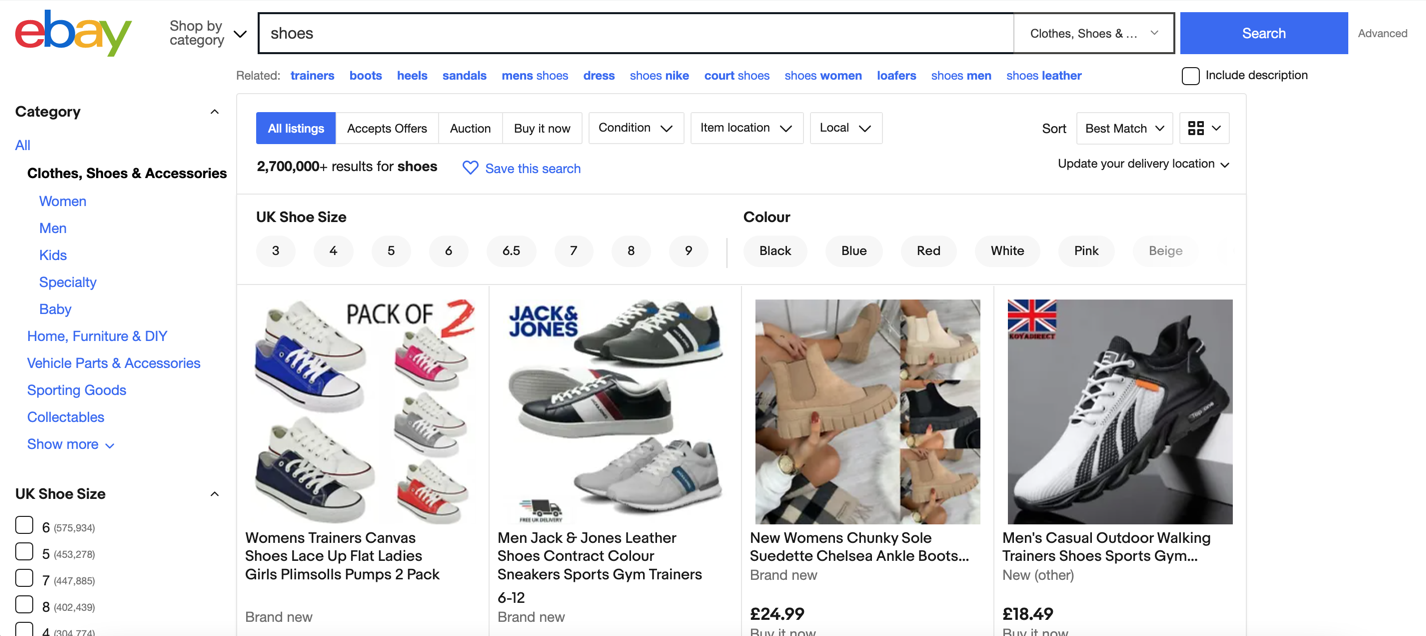This screenshot has width=1426, height=636.
Task: Open the "Clothes, Shoes &..." category selector
Action: click(1093, 33)
